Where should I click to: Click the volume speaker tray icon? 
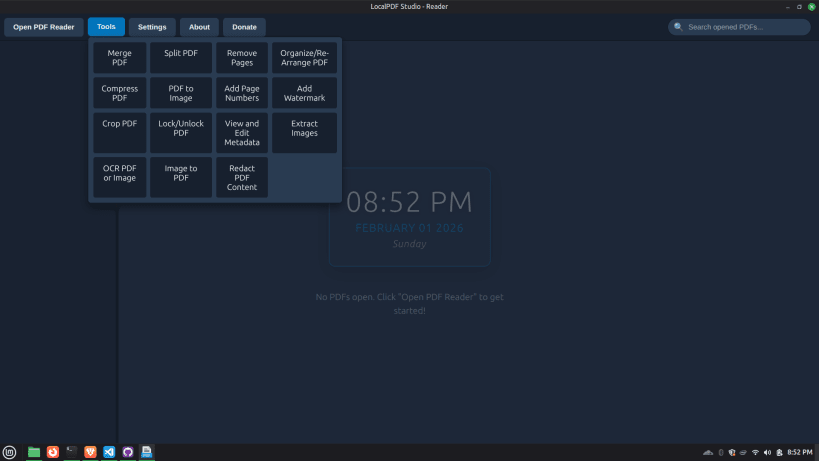click(767, 453)
